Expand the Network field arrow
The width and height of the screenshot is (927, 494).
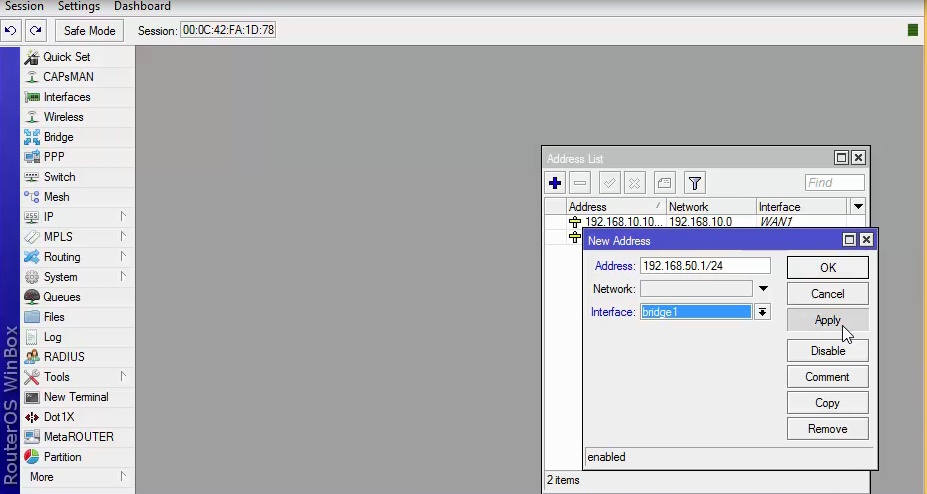(763, 289)
